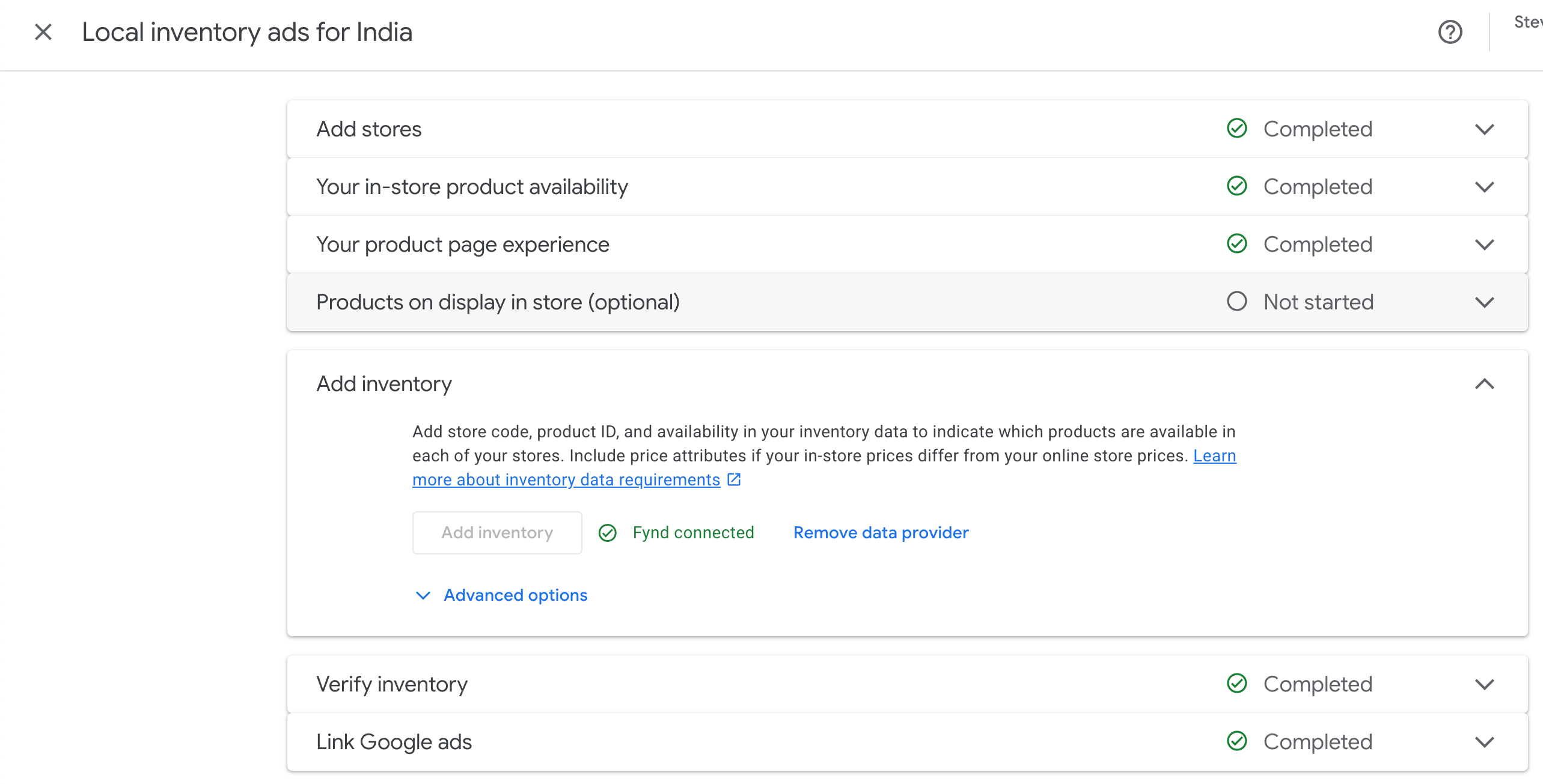Open the help question mark icon
The height and width of the screenshot is (784, 1543).
pyautogui.click(x=1450, y=32)
